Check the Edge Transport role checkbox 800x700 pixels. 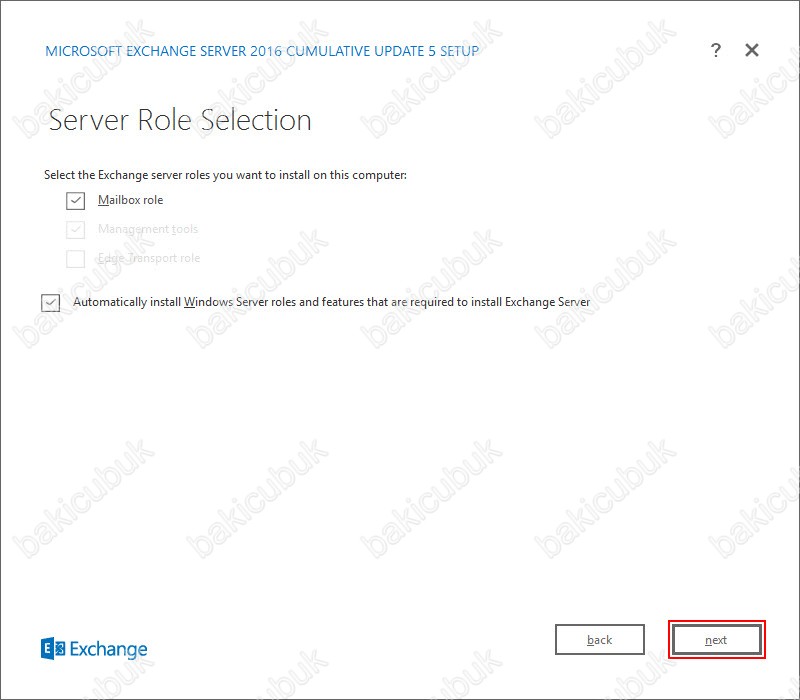click(76, 259)
